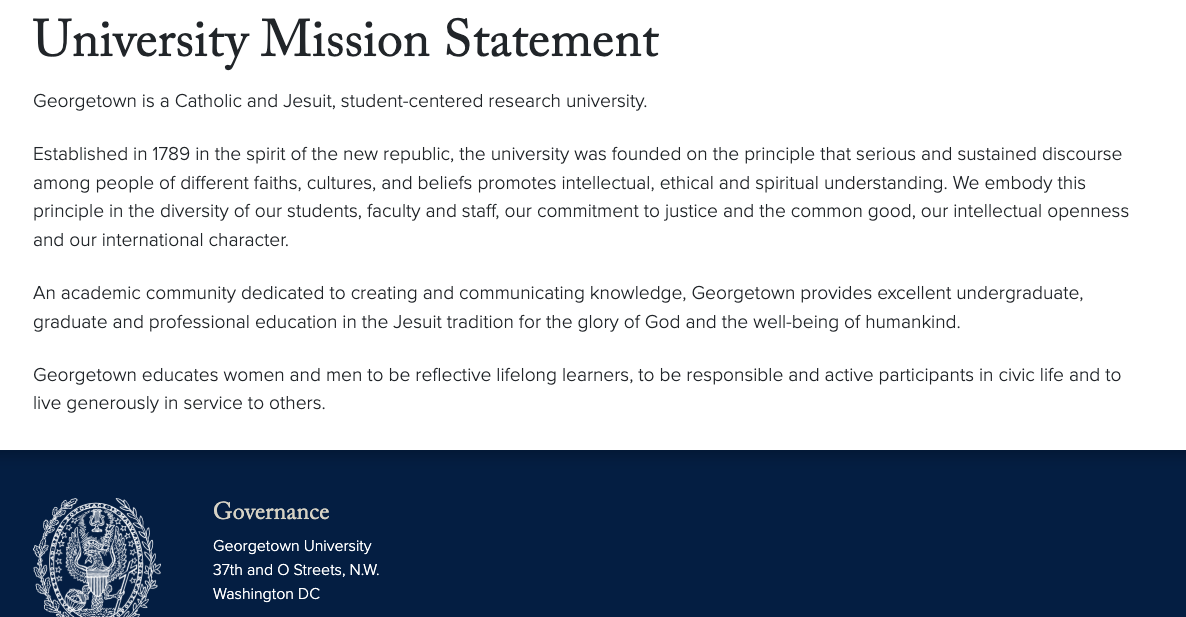Click the University Mission Statement heading

[346, 40]
